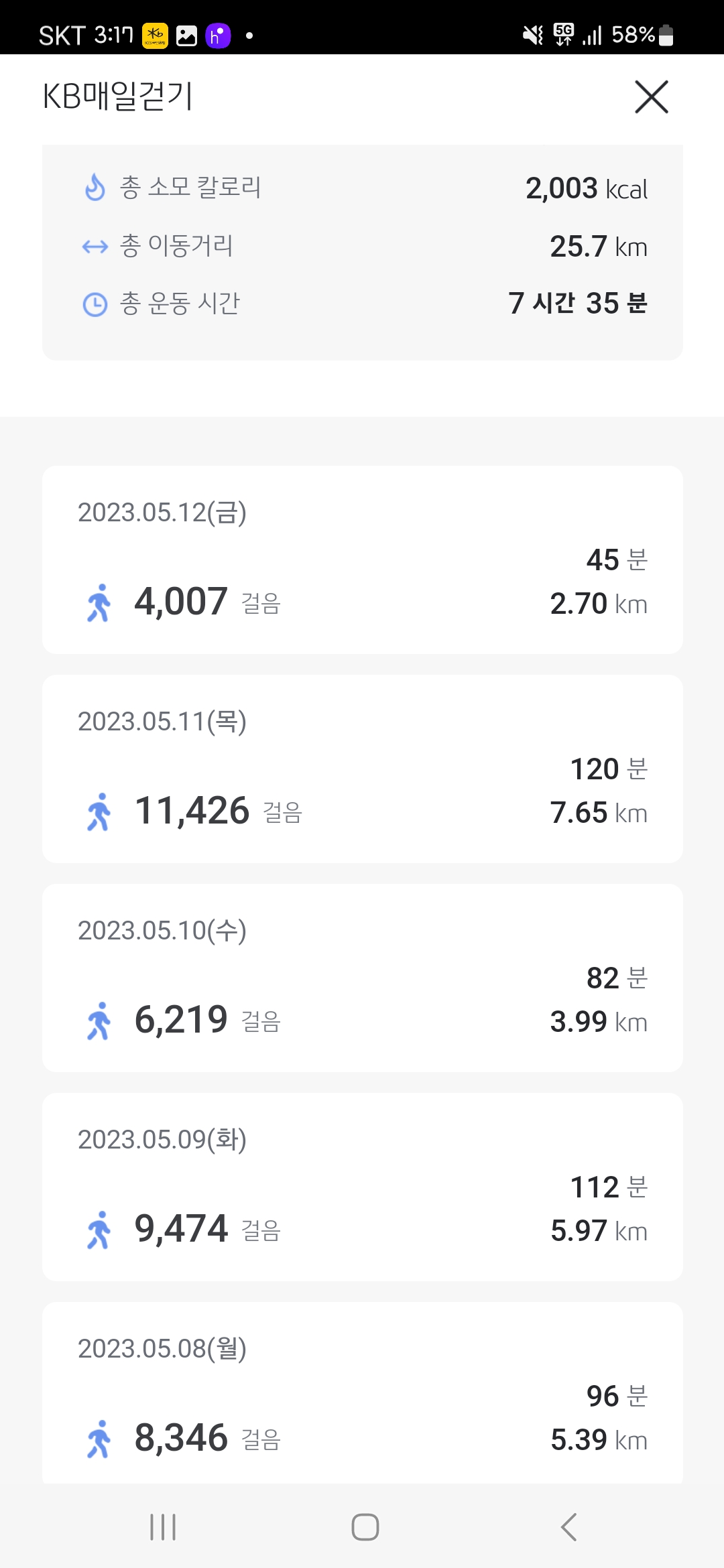The height and width of the screenshot is (1568, 724).
Task: Open the recent apps navigation button
Action: tap(163, 1527)
